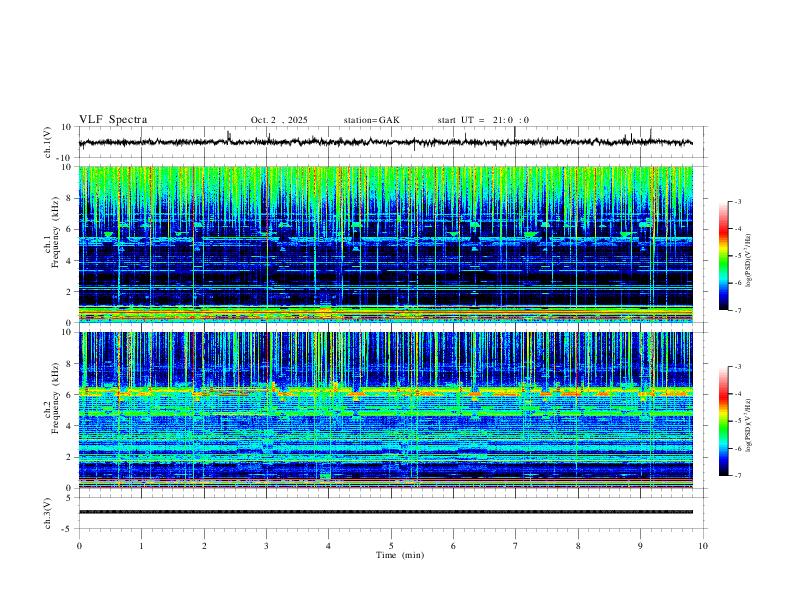Click the ch.2 spectrogram color bar

point(723,421)
